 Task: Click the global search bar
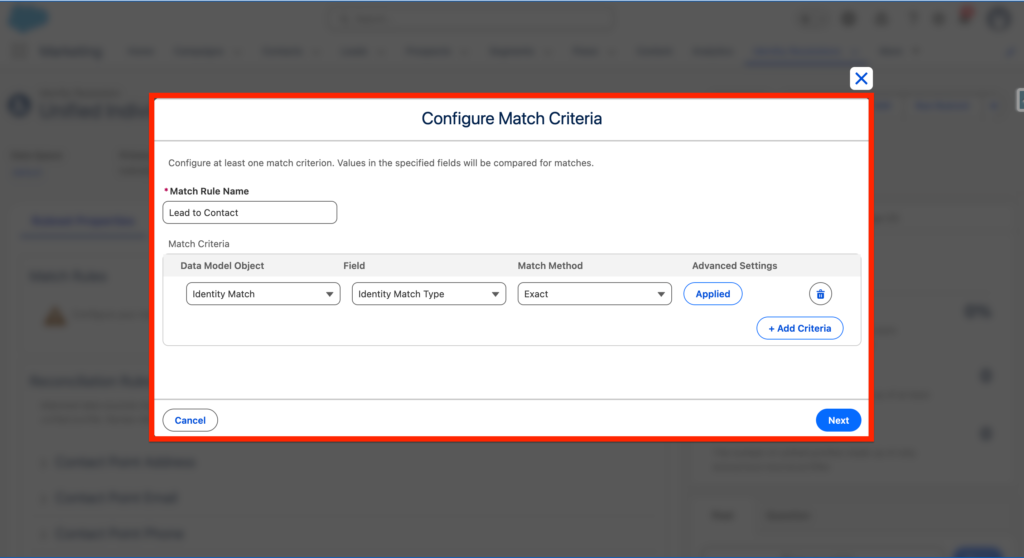pos(500,18)
